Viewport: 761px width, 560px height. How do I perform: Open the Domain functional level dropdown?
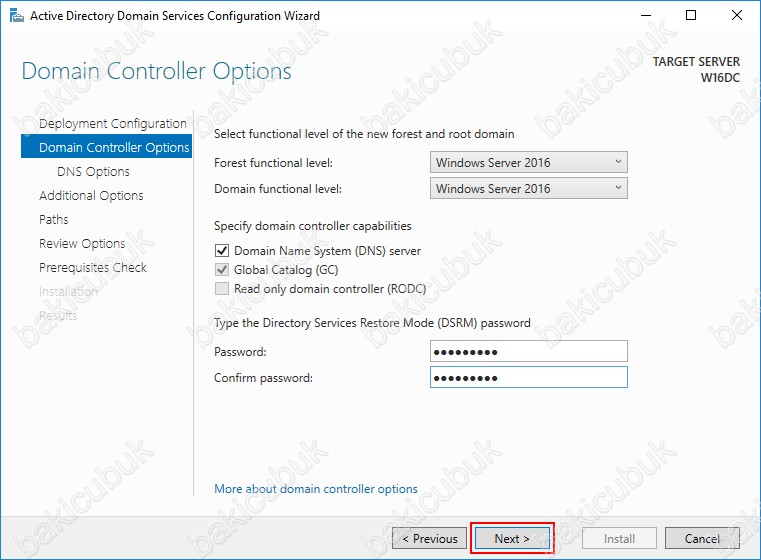click(528, 188)
